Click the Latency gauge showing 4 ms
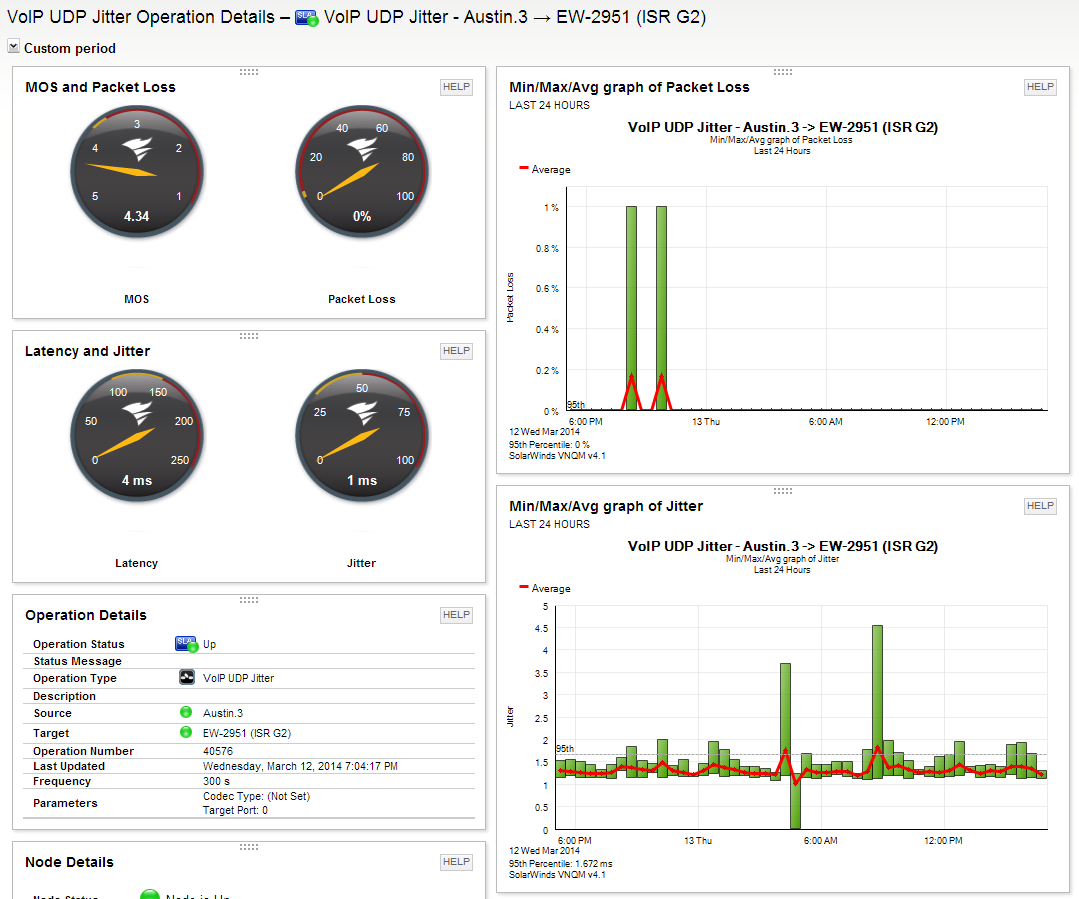The height and width of the screenshot is (899, 1079). (x=137, y=436)
